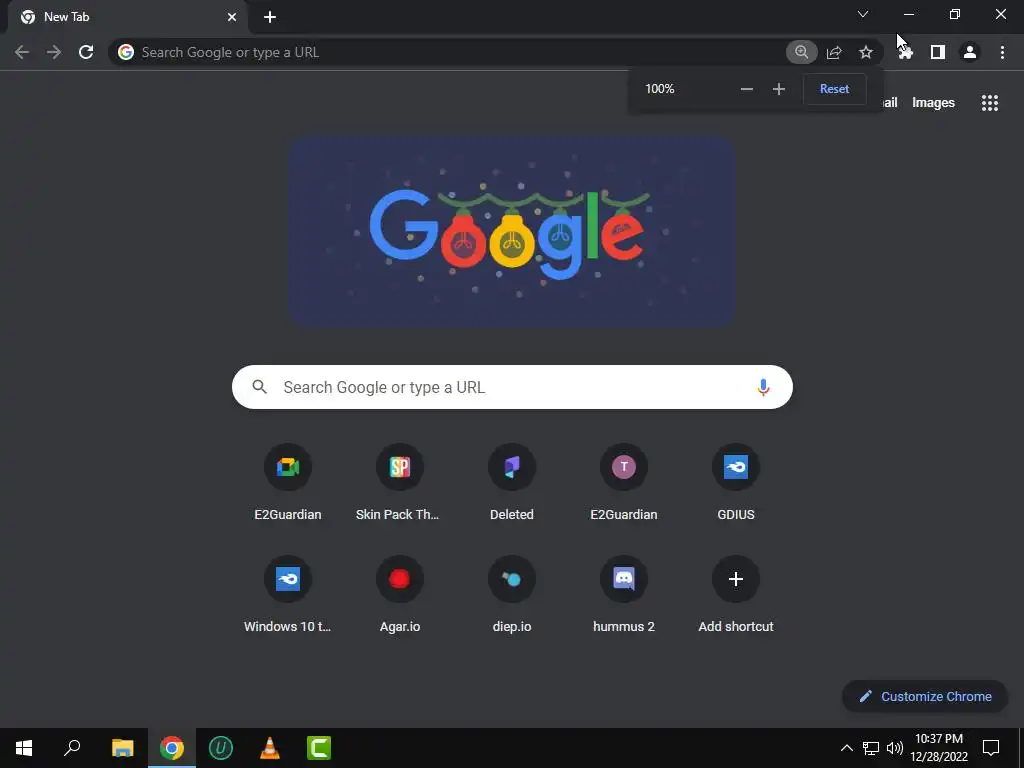Screen dimensions: 1024x768
Task: Go back using the back arrow
Action: [x=22, y=52]
